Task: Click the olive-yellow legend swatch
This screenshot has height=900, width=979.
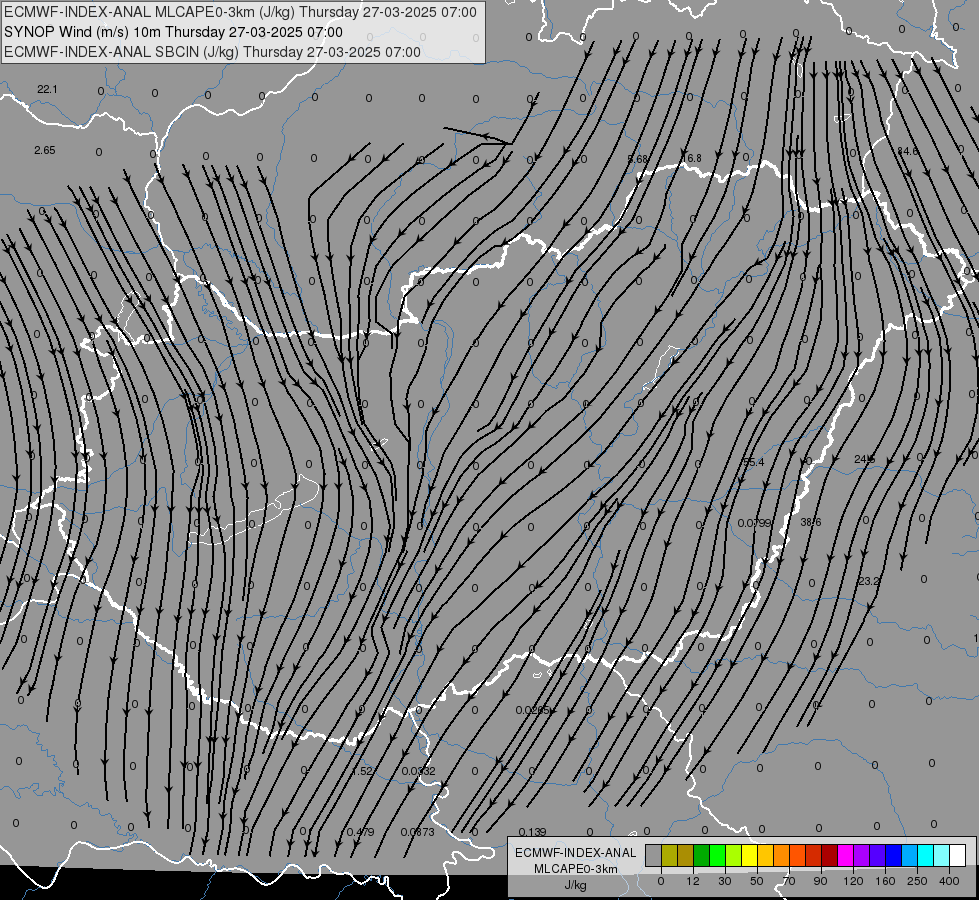Action: 669,855
